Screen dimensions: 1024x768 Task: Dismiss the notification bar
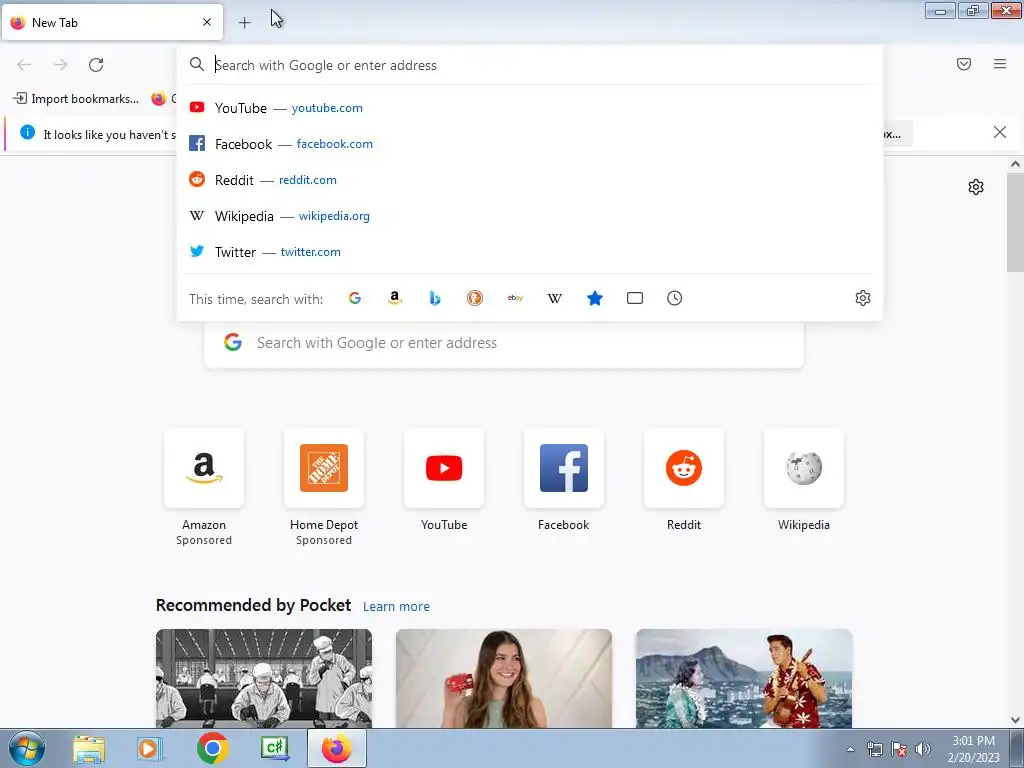pos(1000,133)
